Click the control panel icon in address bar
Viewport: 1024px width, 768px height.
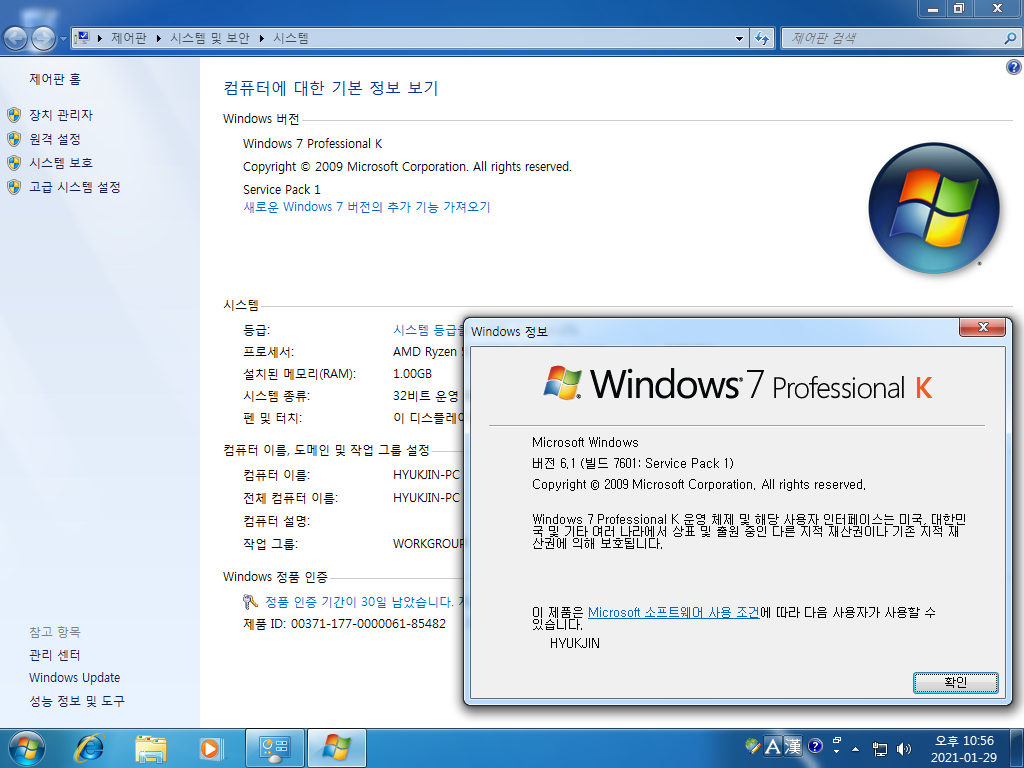(84, 38)
